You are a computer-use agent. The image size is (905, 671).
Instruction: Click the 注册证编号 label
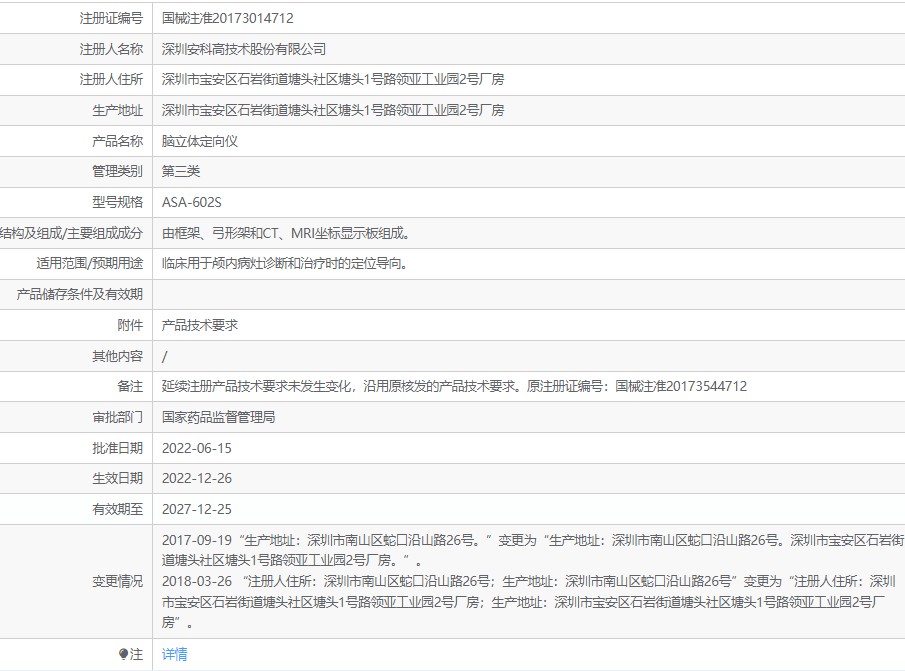coord(111,18)
